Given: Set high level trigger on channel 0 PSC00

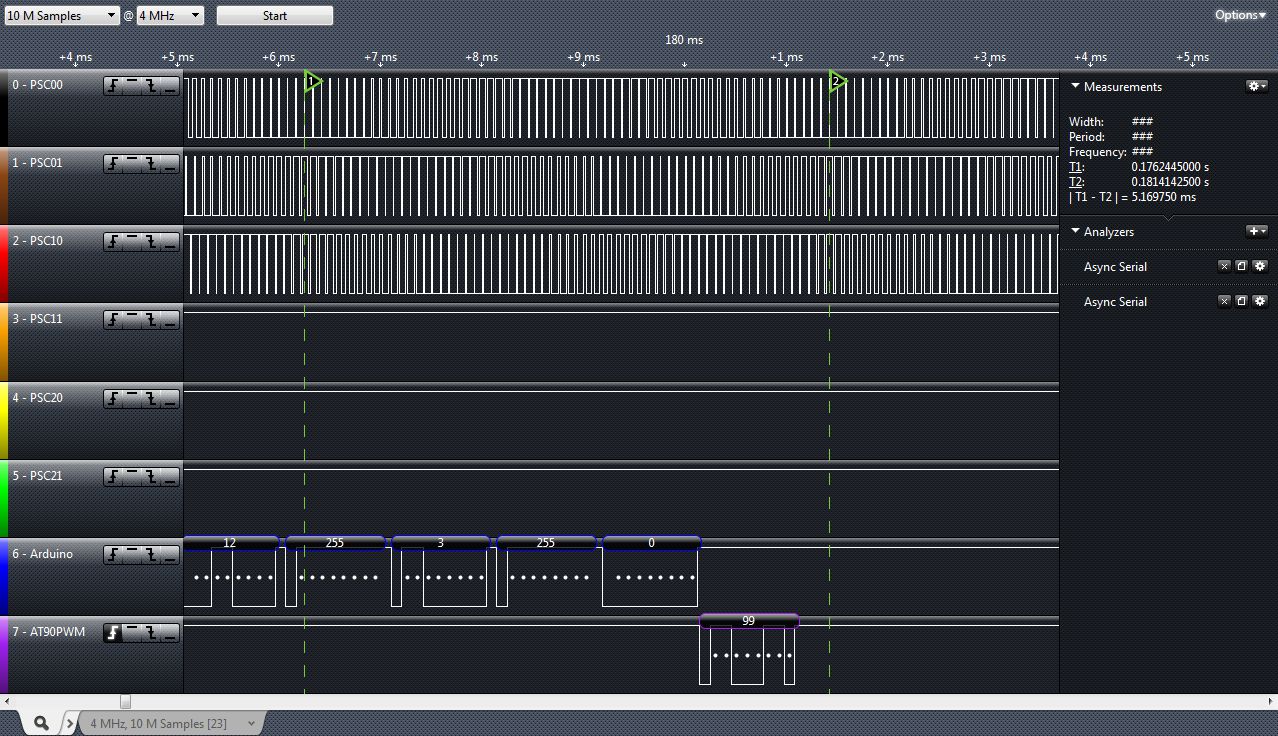Looking at the screenshot, I should [x=132, y=86].
